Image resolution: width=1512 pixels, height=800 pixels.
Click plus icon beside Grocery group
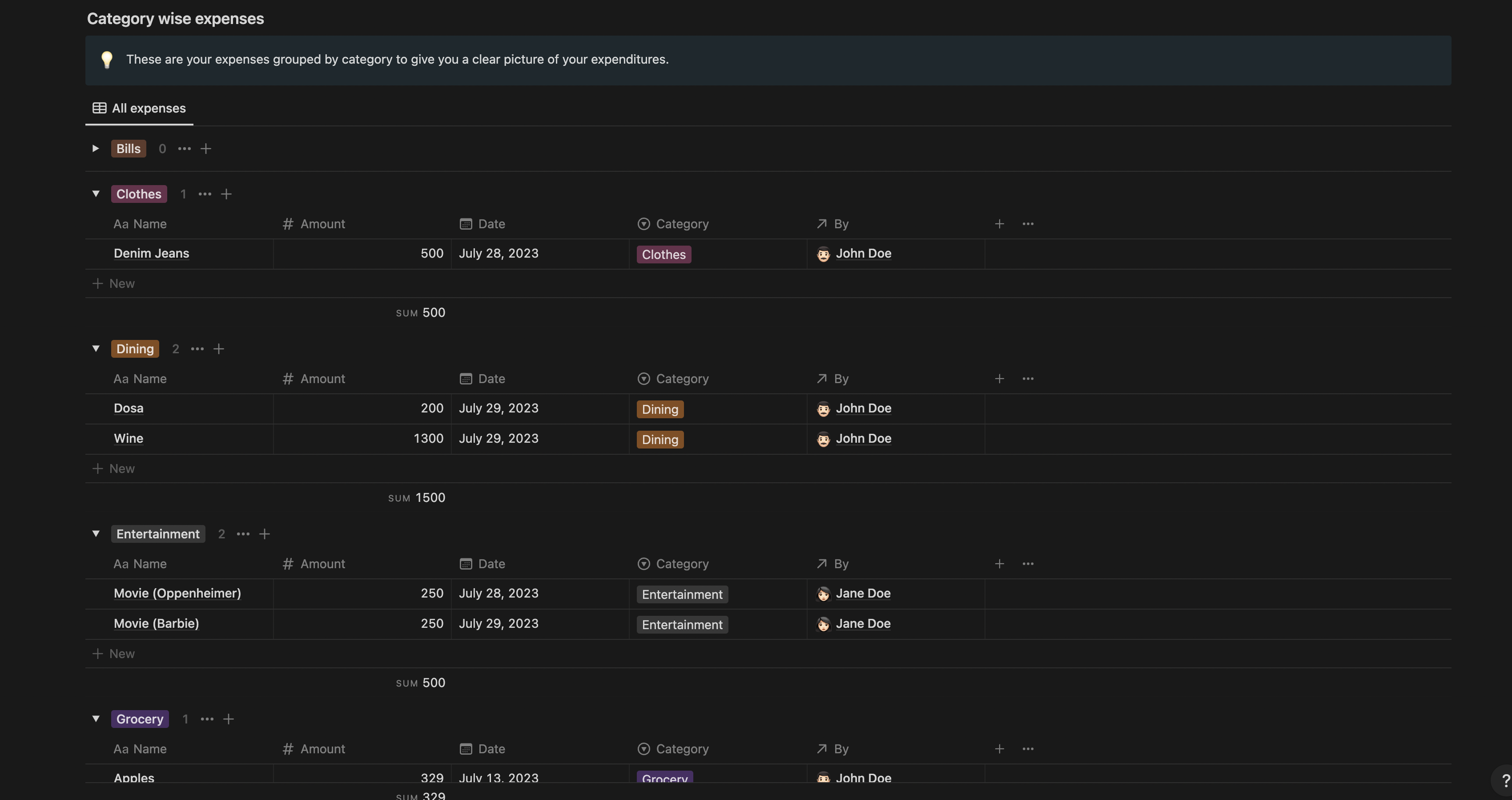pyautogui.click(x=228, y=719)
